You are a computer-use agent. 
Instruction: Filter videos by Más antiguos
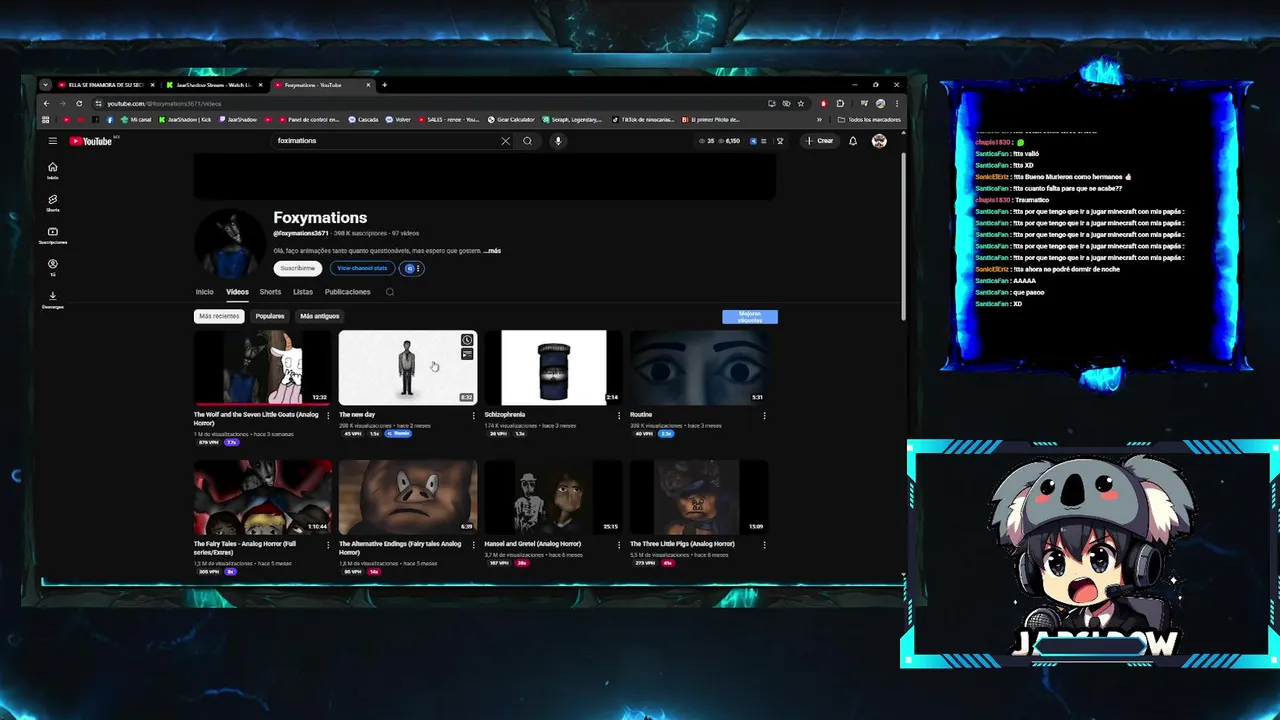click(320, 316)
